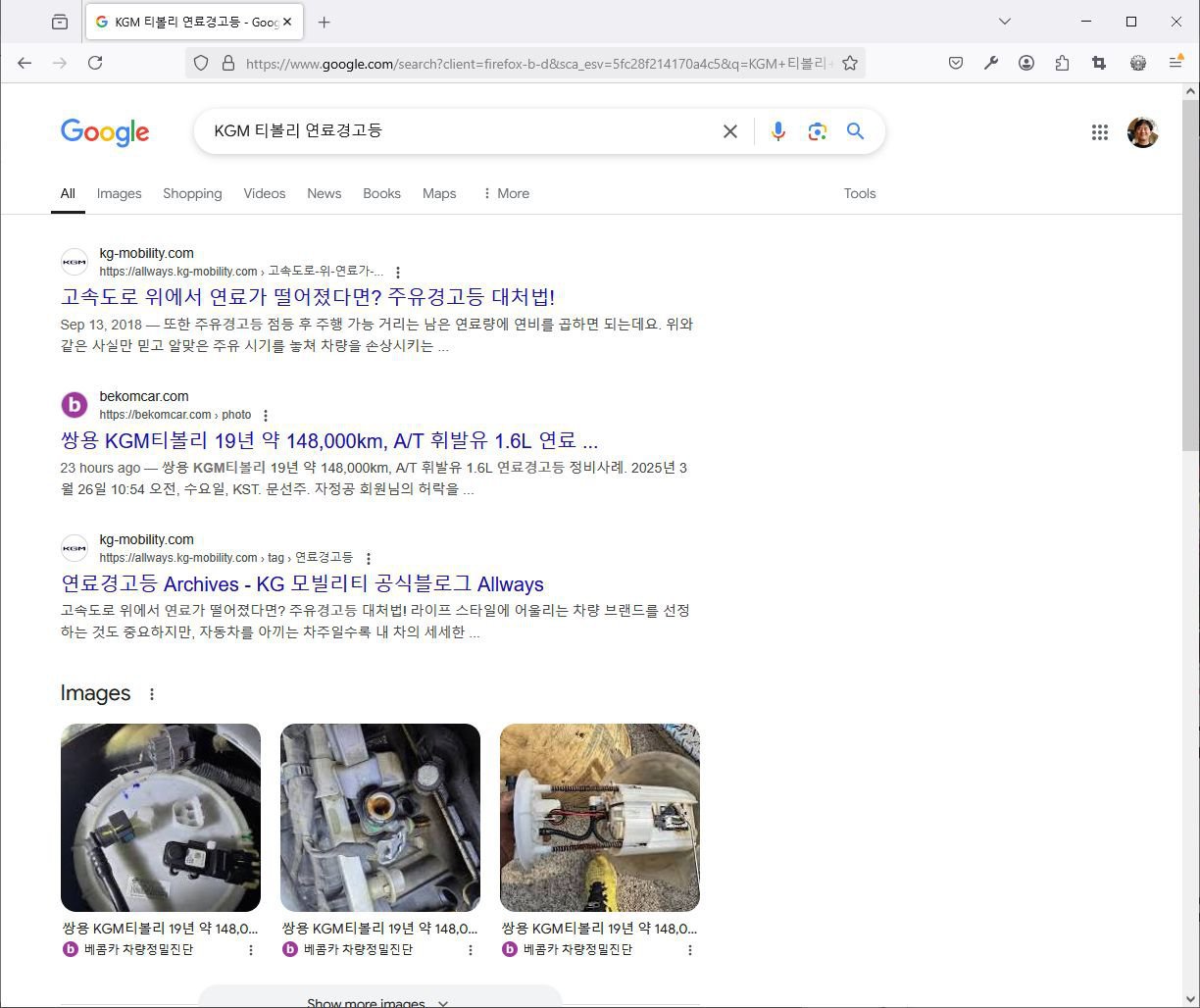Click the Google logo
Viewport: 1200px width, 1008px height.
(105, 132)
